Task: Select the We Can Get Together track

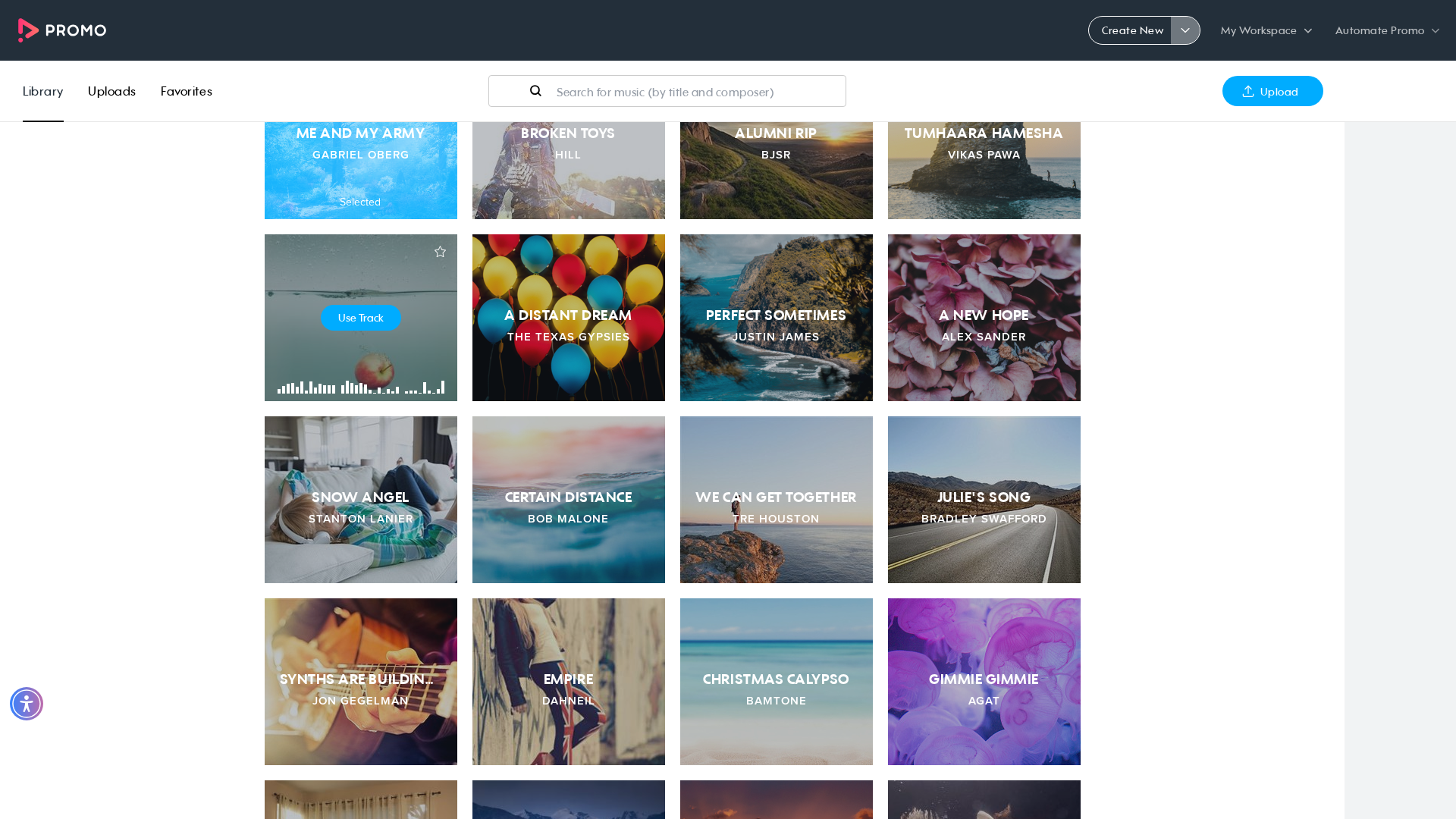Action: click(777, 500)
